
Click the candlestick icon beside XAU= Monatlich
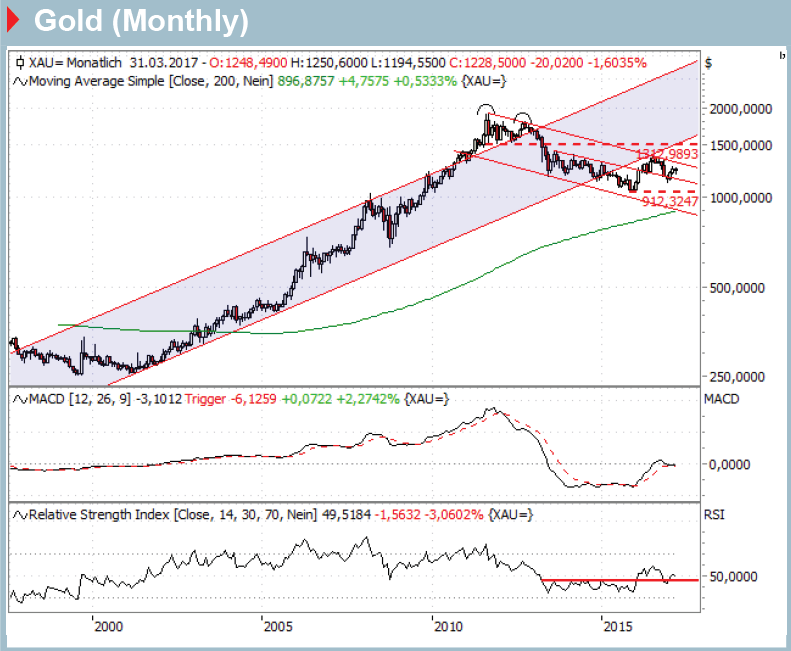tap(20, 63)
